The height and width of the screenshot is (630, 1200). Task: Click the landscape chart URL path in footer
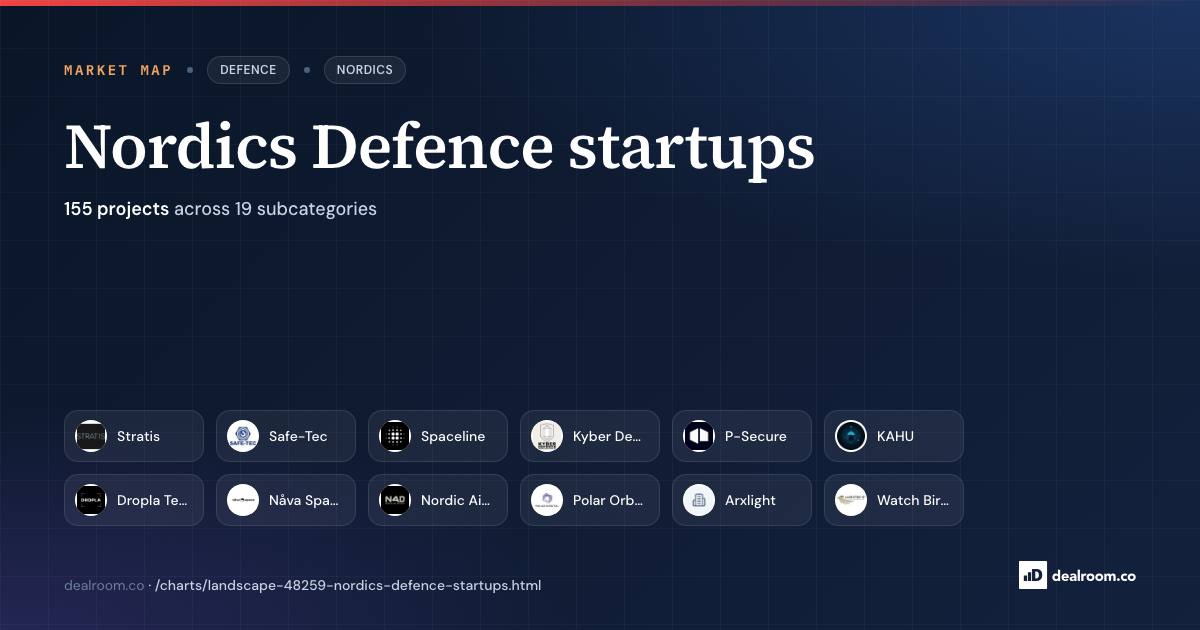pyautogui.click(x=348, y=585)
